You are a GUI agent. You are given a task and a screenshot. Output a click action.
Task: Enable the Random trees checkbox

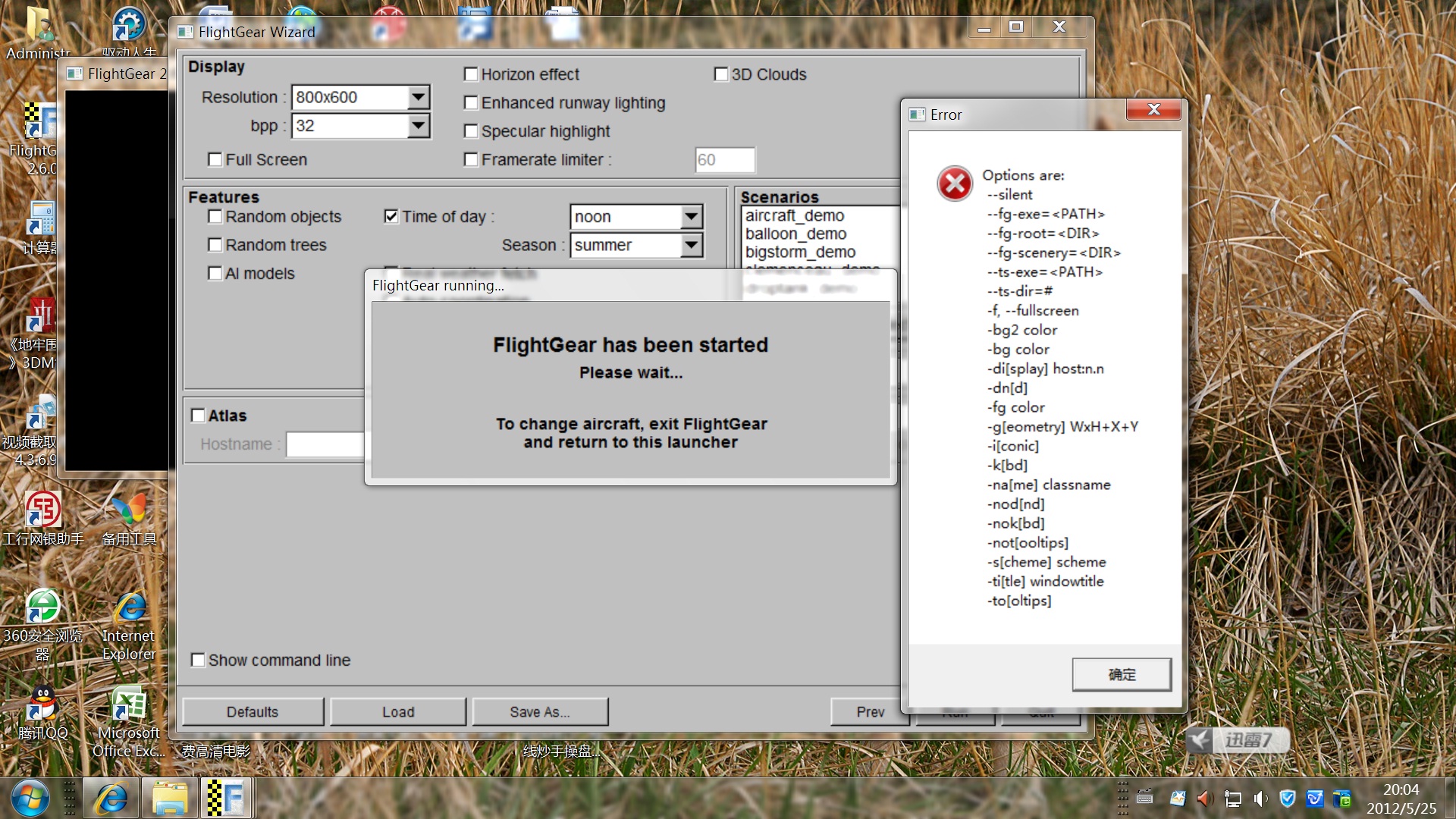[215, 245]
